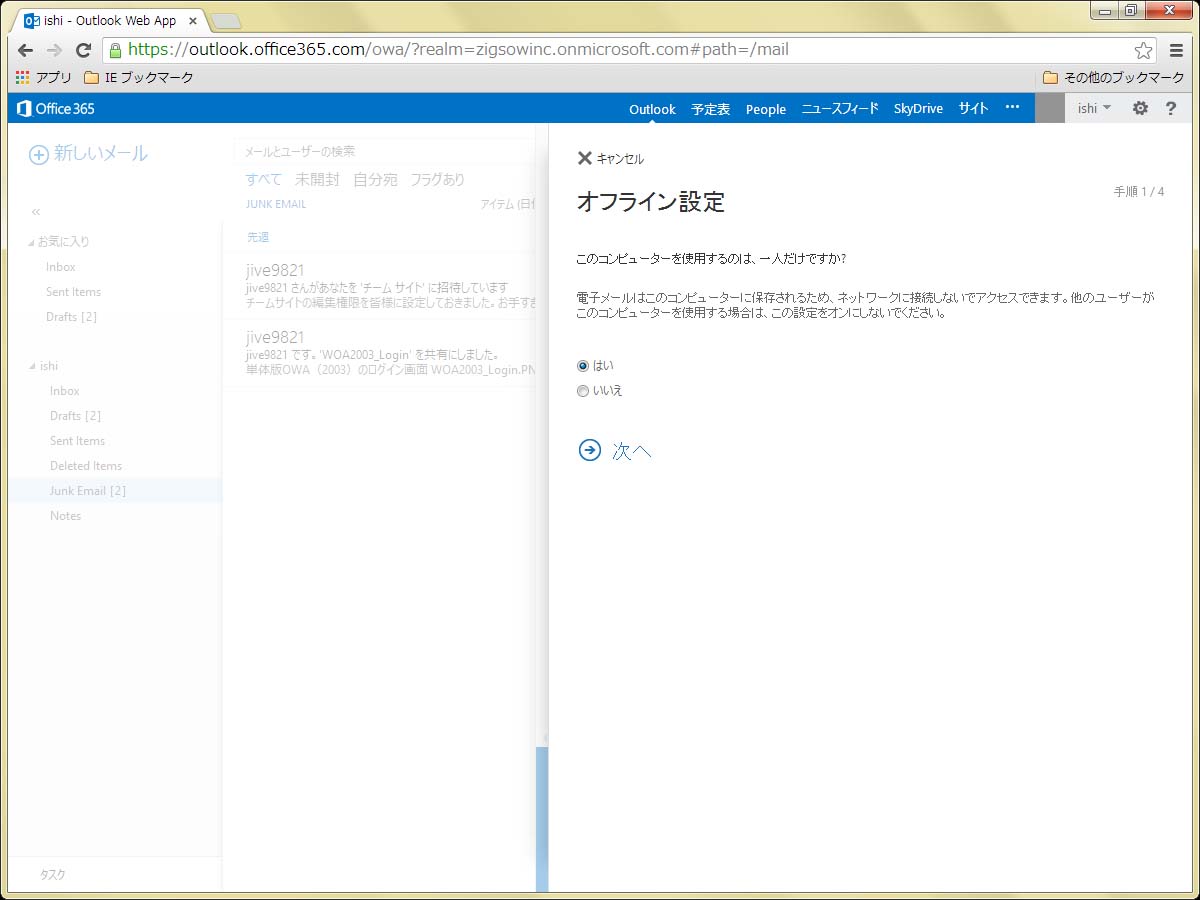Click the browser back arrow
1200x900 pixels.
click(26, 50)
